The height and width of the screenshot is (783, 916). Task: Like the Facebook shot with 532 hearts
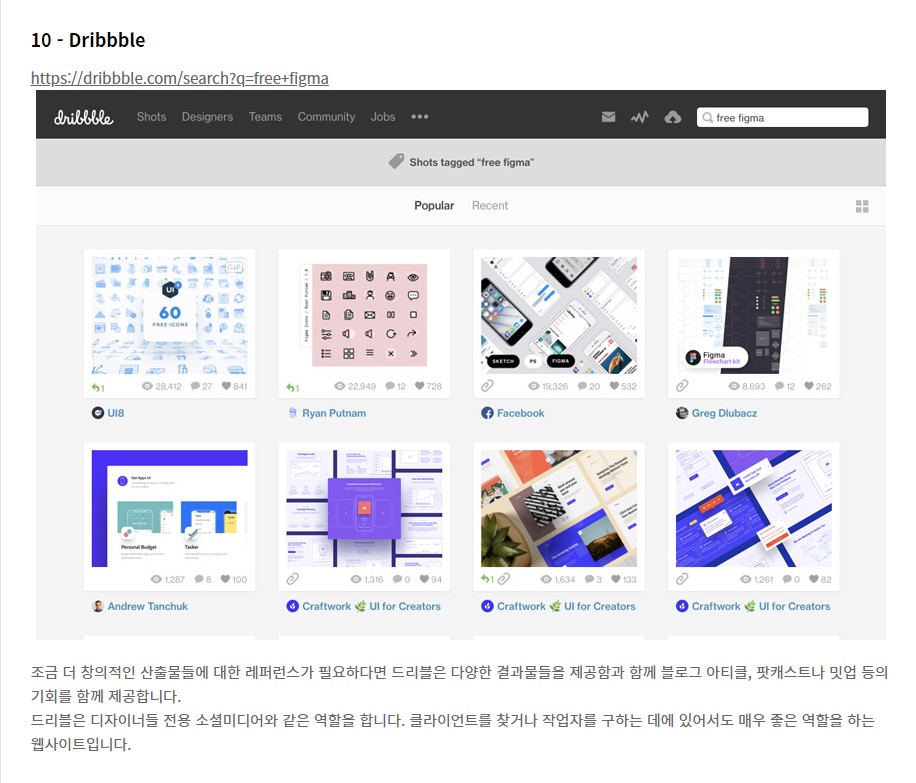pos(614,386)
